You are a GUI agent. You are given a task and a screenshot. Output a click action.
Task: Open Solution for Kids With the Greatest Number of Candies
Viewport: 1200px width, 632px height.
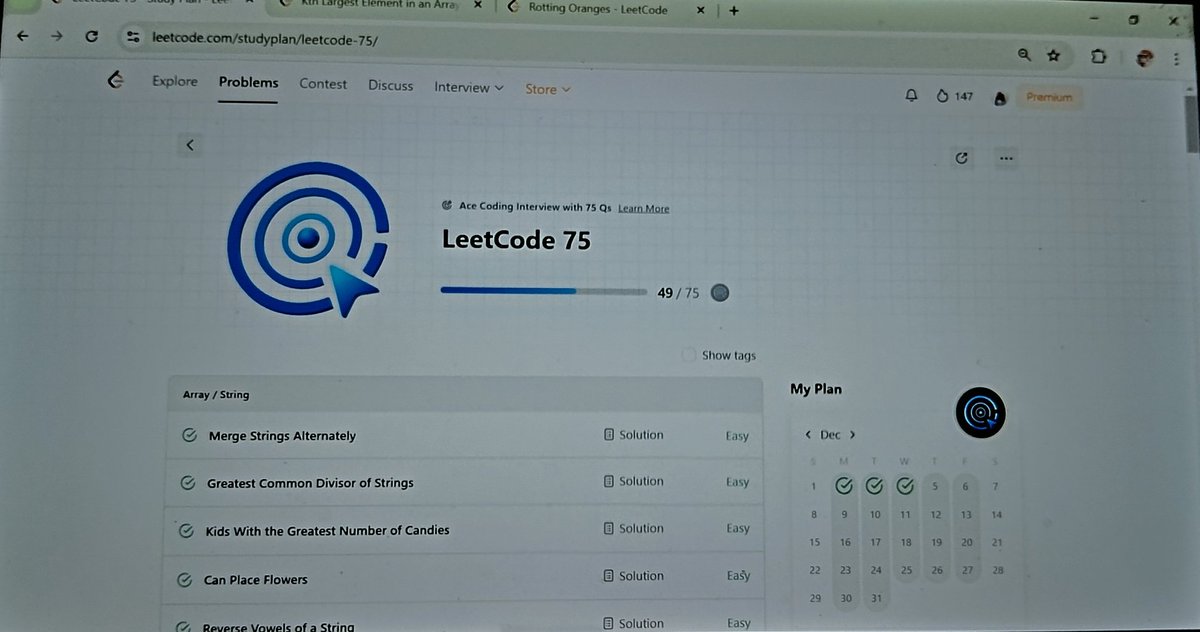pos(634,528)
